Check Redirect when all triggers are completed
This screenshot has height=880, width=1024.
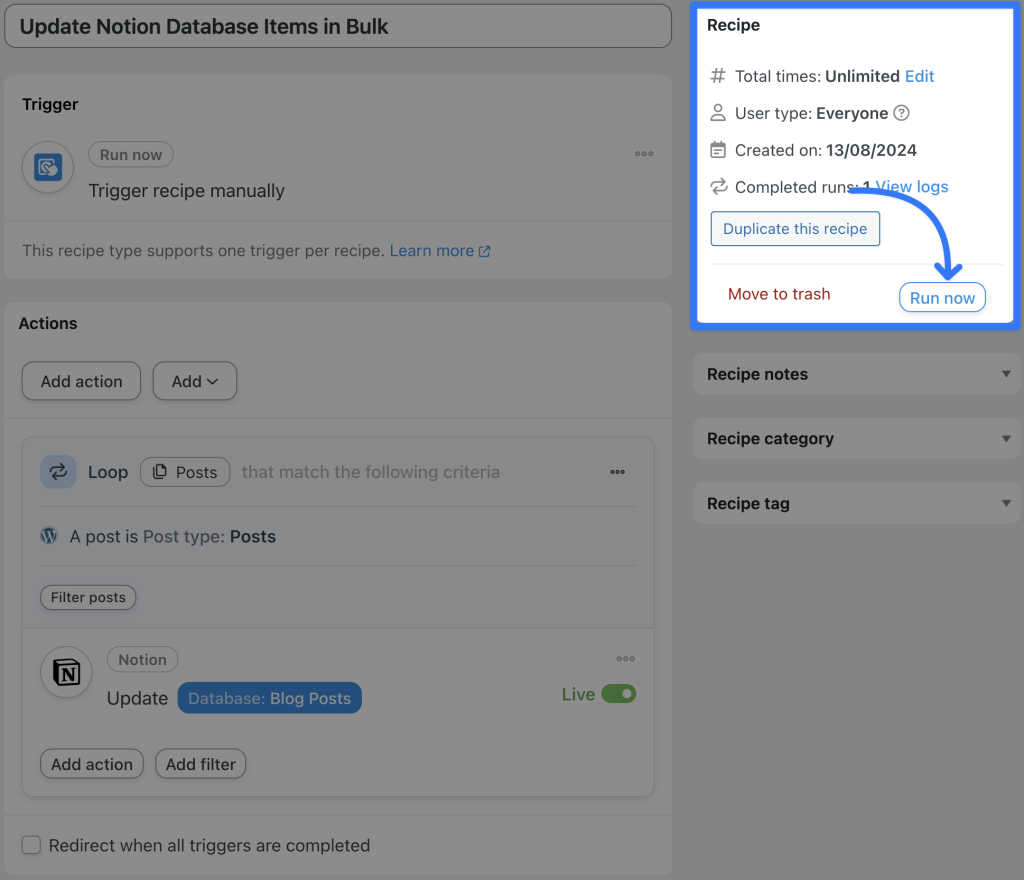click(x=31, y=845)
